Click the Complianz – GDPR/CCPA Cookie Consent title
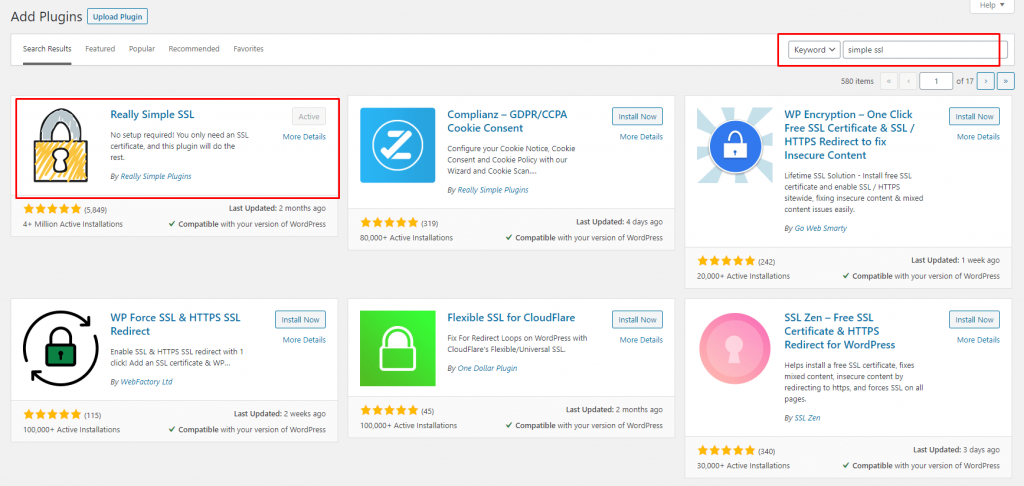Screen dimensions: 1024x486 click(507, 121)
